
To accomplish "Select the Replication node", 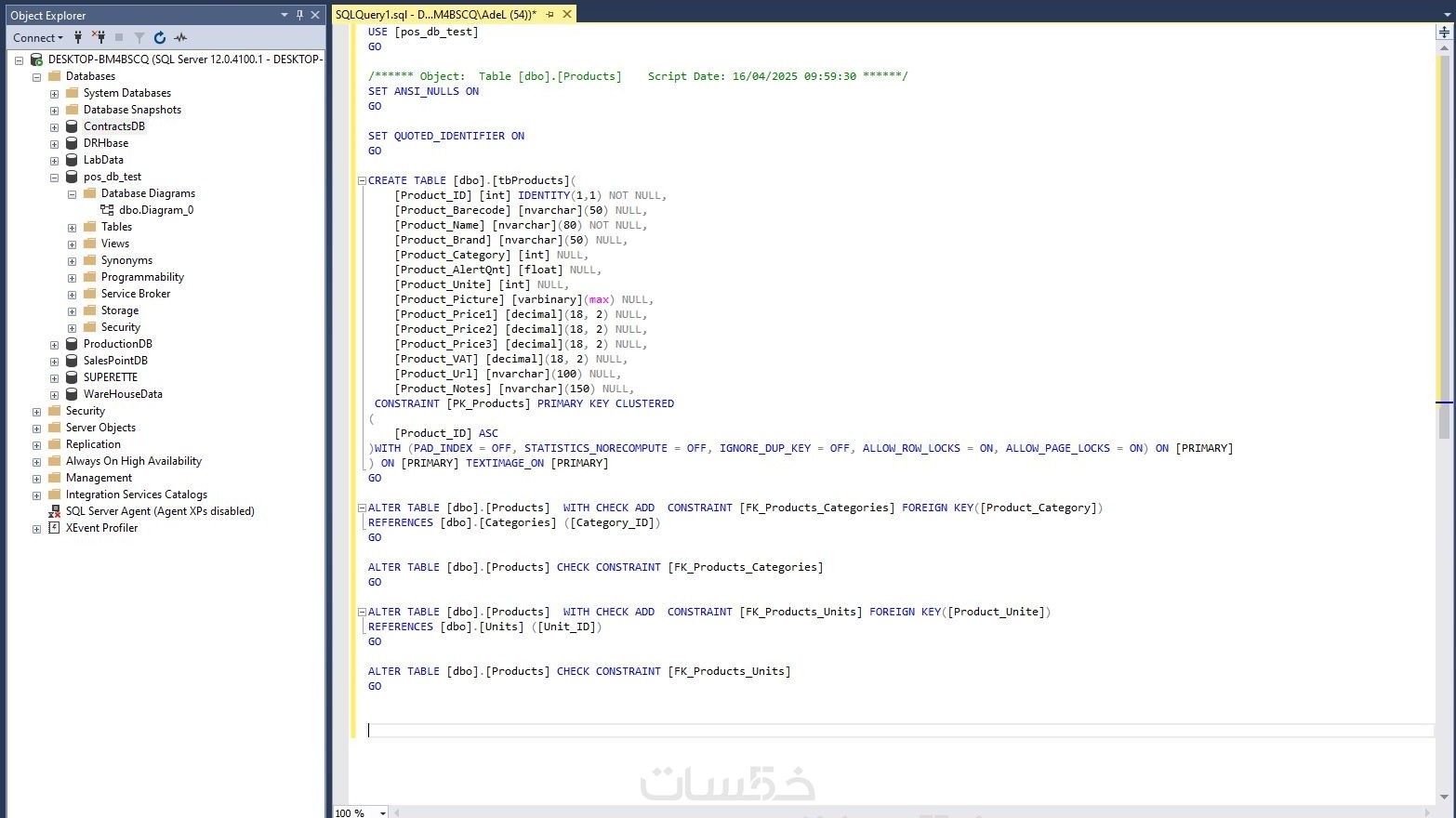I will click(93, 444).
